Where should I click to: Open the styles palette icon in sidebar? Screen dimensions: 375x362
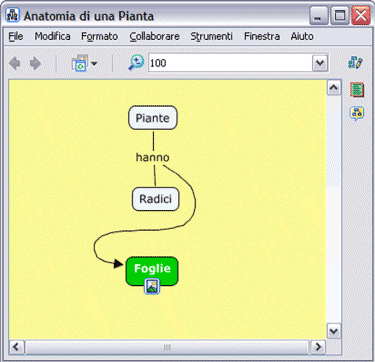[355, 62]
